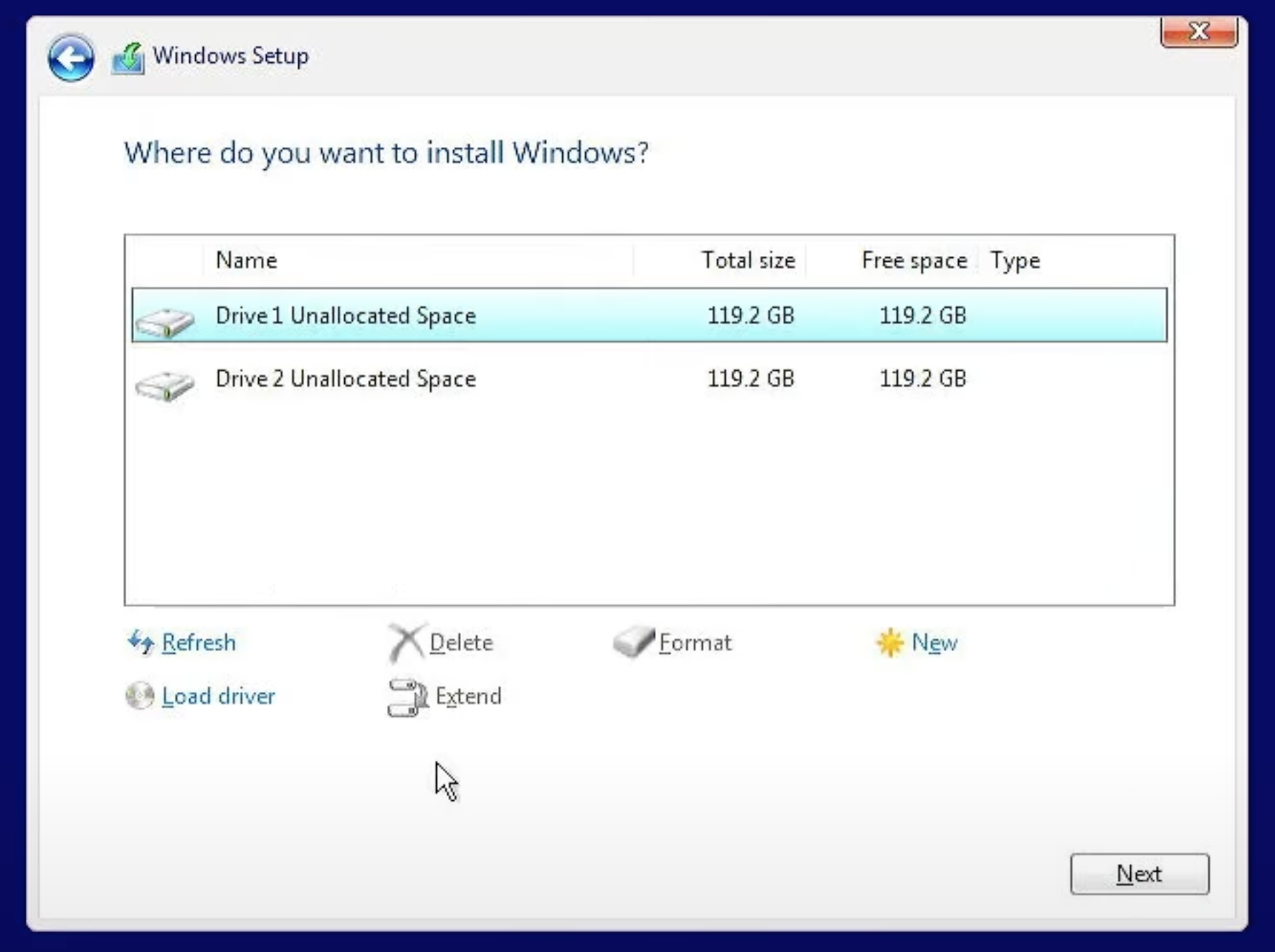This screenshot has width=1275, height=952.
Task: Sort by the Total size column header
Action: pyautogui.click(x=748, y=260)
